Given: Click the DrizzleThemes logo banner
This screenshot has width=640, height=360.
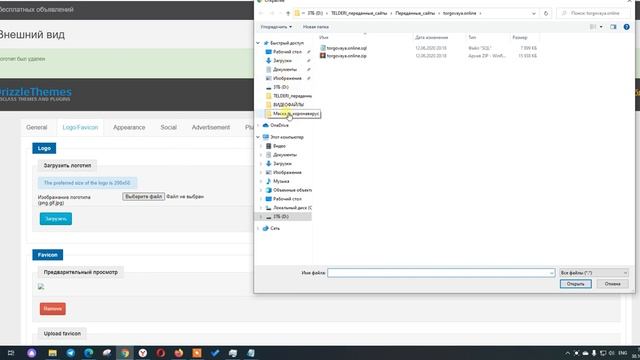Looking at the screenshot, I should 36,94.
